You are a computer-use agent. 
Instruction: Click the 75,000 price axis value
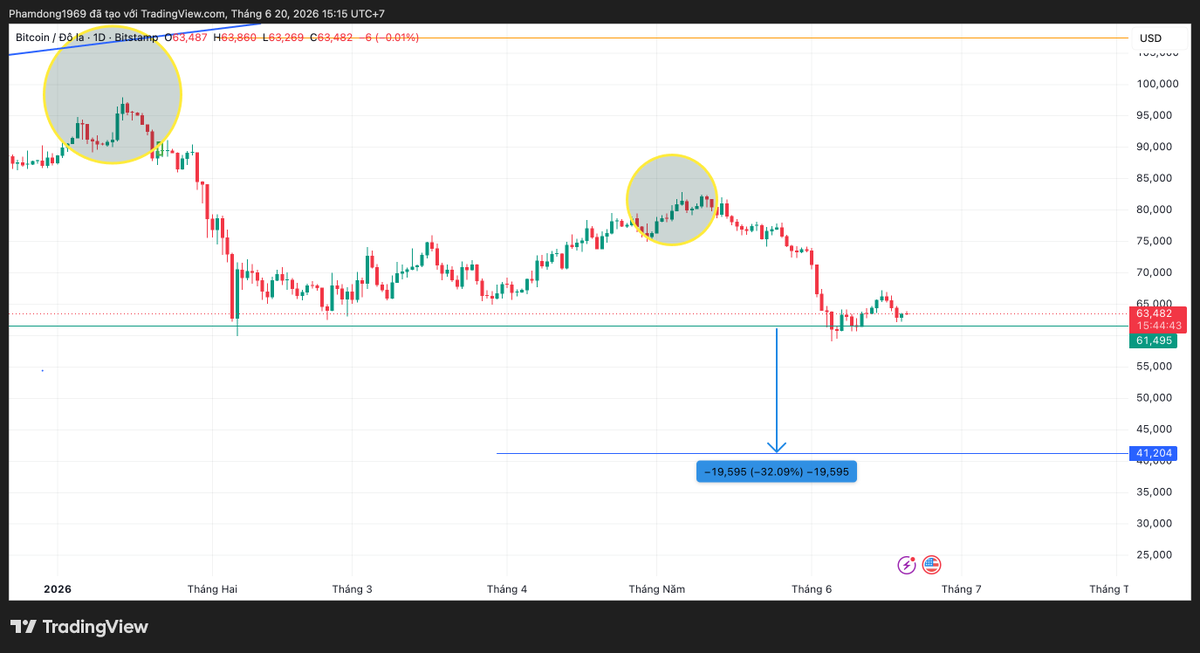[1153, 241]
